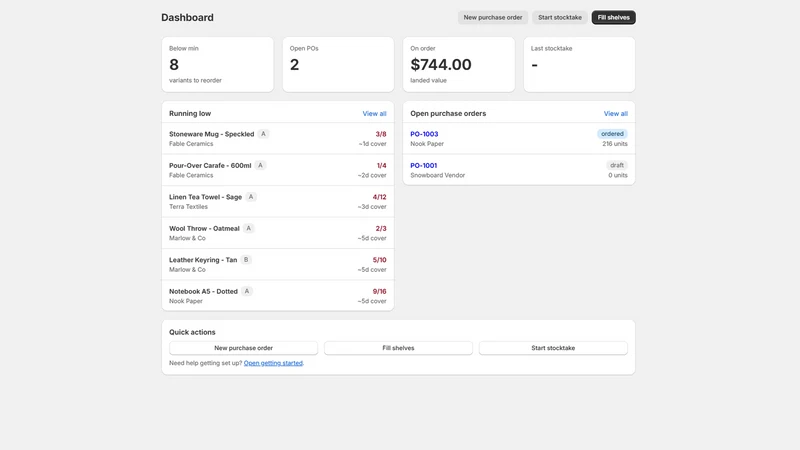Click the Snowboard Vendor supplier name

(437, 176)
